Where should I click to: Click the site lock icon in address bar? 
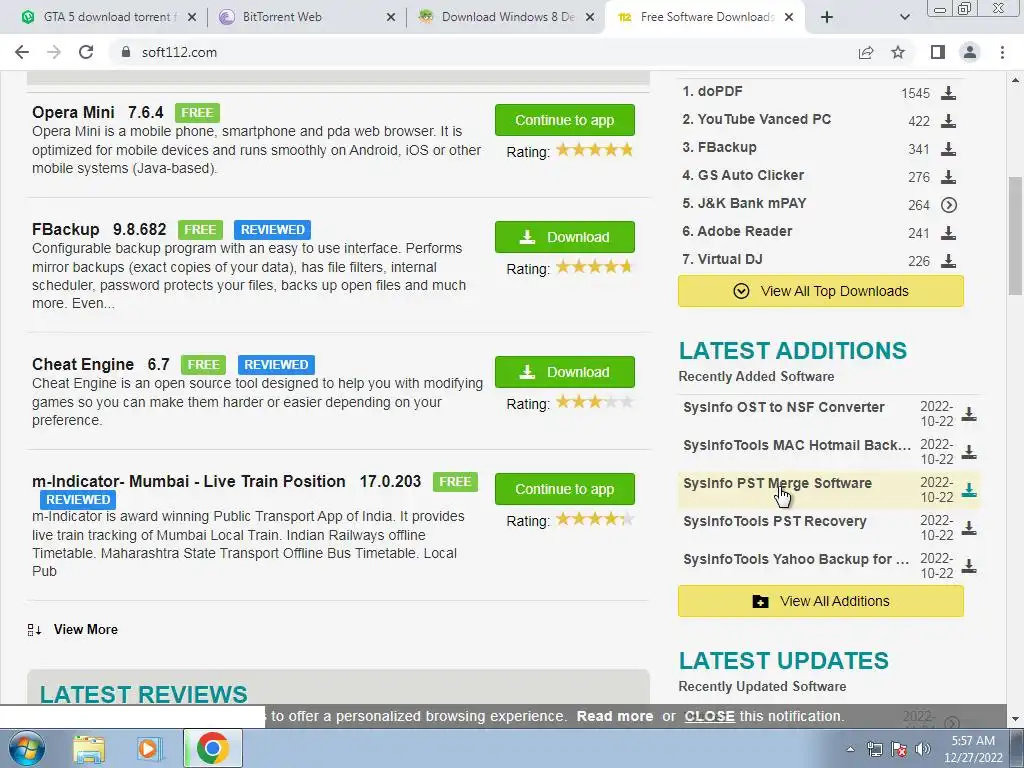[x=125, y=52]
